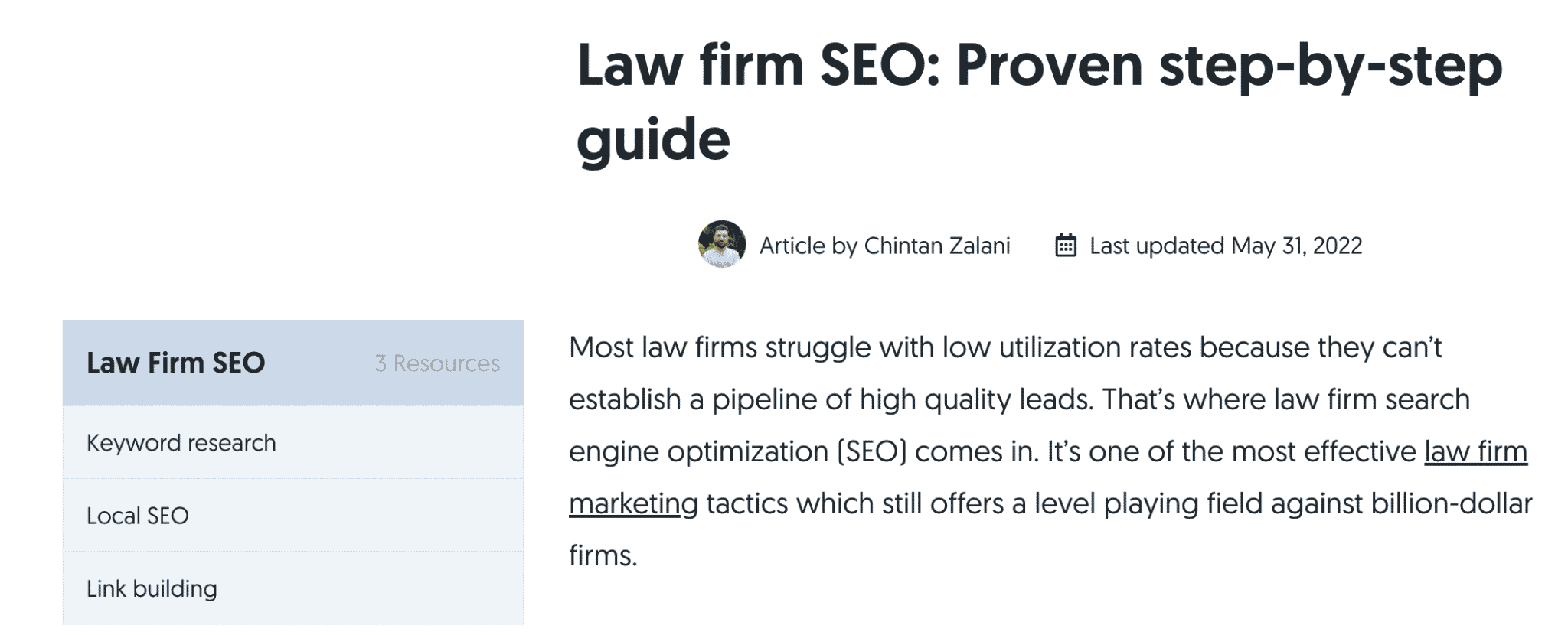Click the underlined word marketing in paragraph

(x=633, y=504)
